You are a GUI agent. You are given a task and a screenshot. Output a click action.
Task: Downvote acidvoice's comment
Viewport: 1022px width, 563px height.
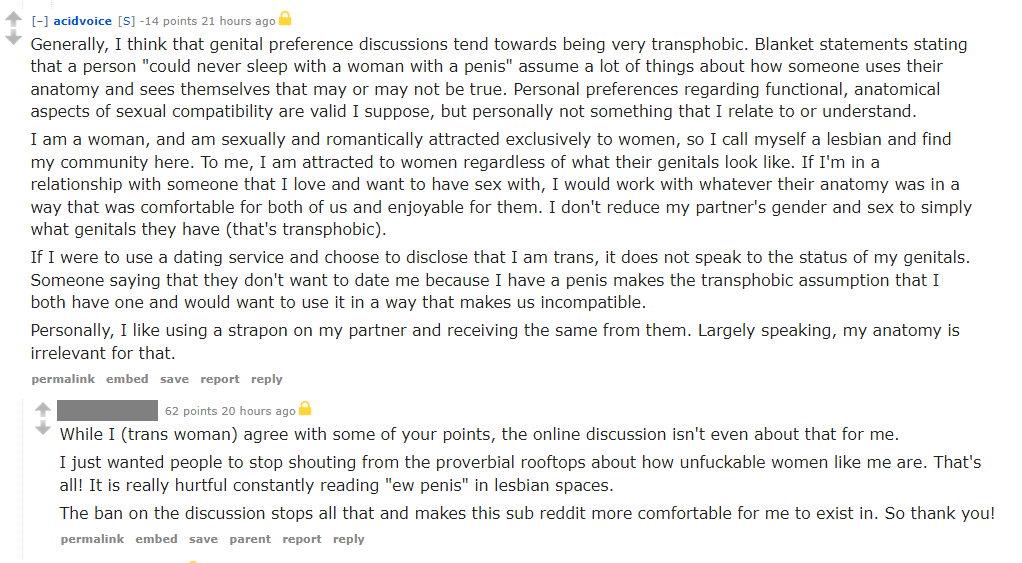[13, 37]
